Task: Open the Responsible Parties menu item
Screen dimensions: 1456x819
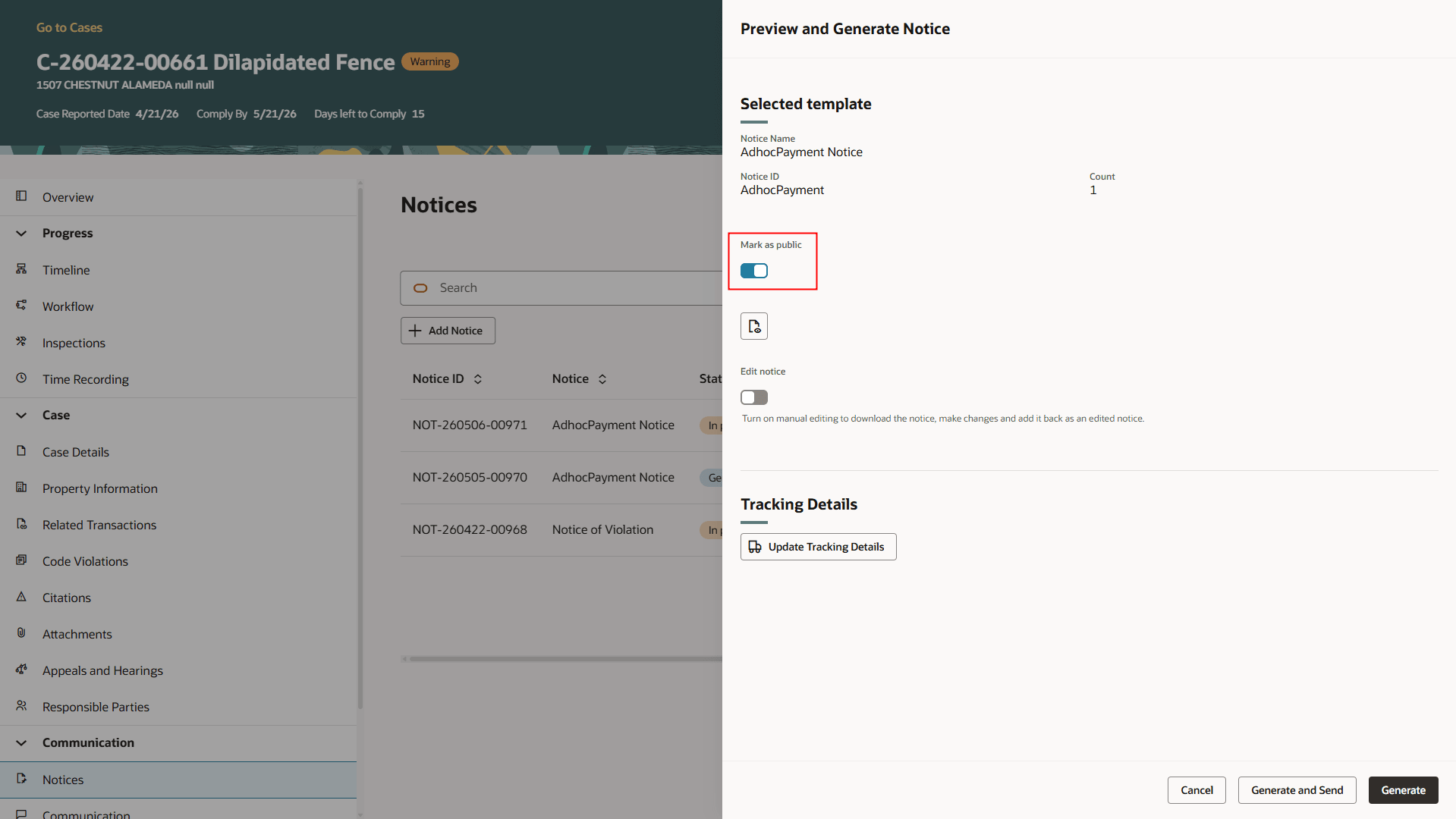Action: (x=178, y=707)
